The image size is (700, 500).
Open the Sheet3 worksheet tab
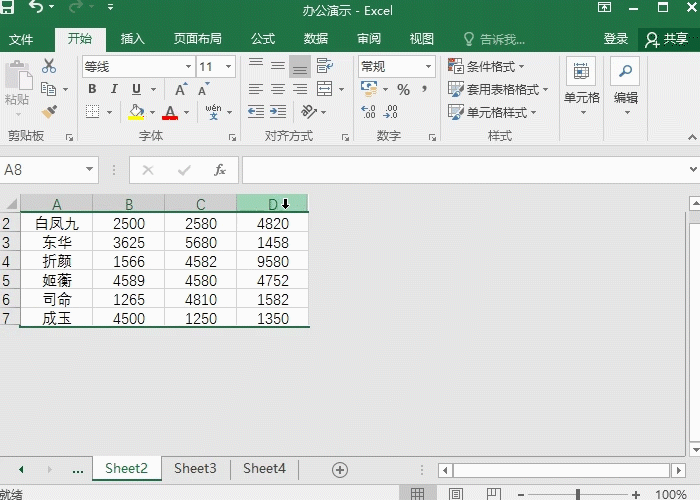point(195,468)
